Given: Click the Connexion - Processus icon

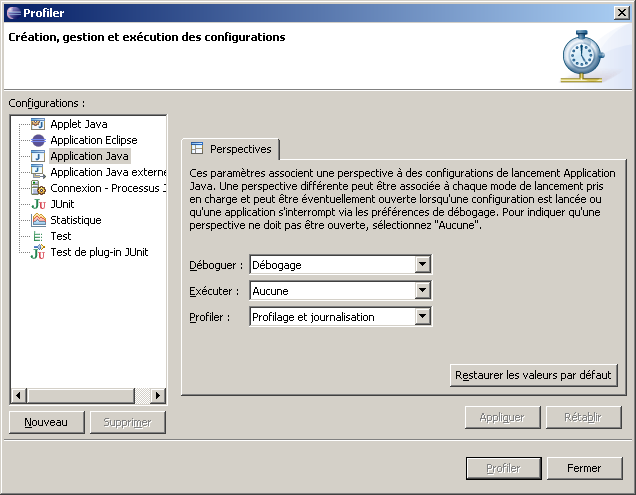Looking at the screenshot, I should [39, 188].
